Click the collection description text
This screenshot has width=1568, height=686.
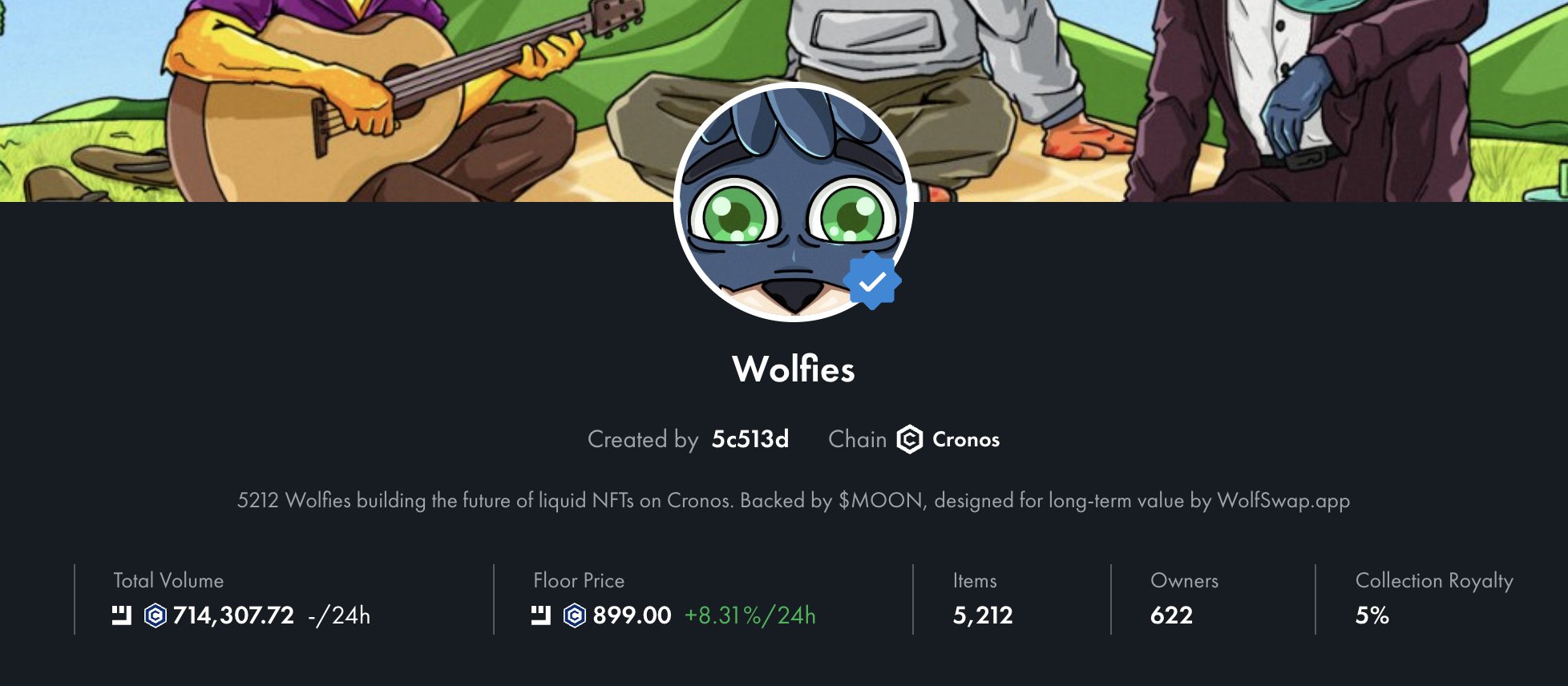point(794,501)
